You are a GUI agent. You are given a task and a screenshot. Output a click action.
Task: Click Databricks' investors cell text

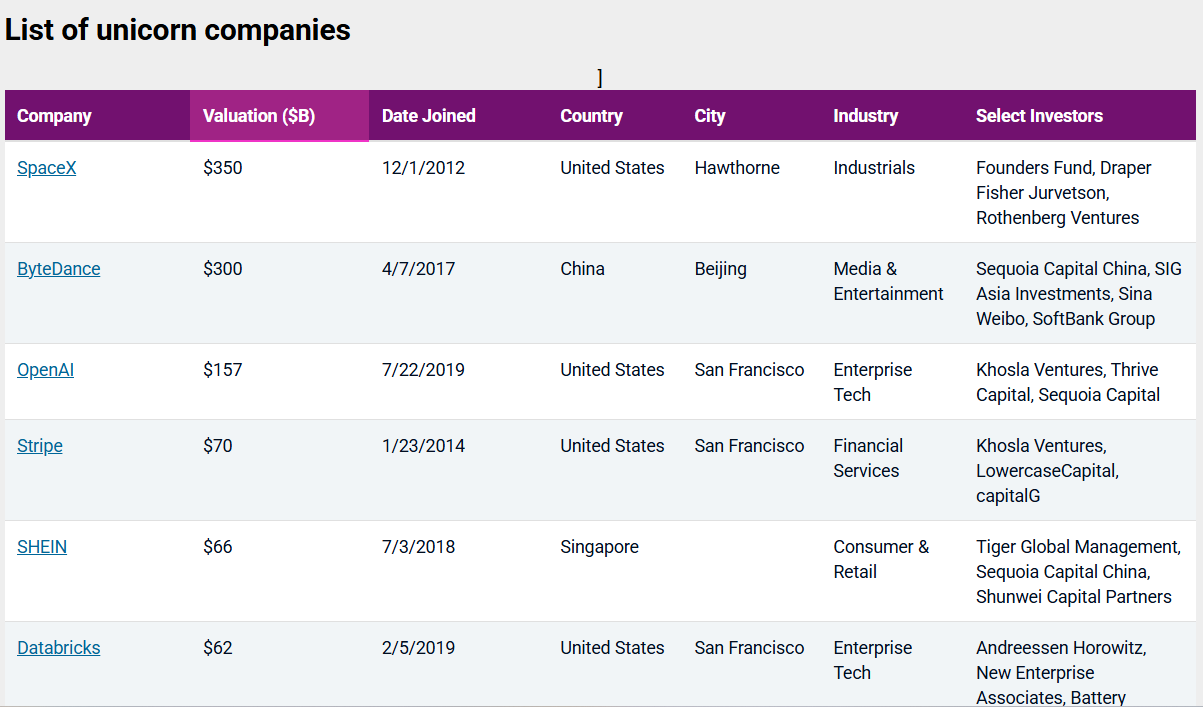tap(1061, 673)
